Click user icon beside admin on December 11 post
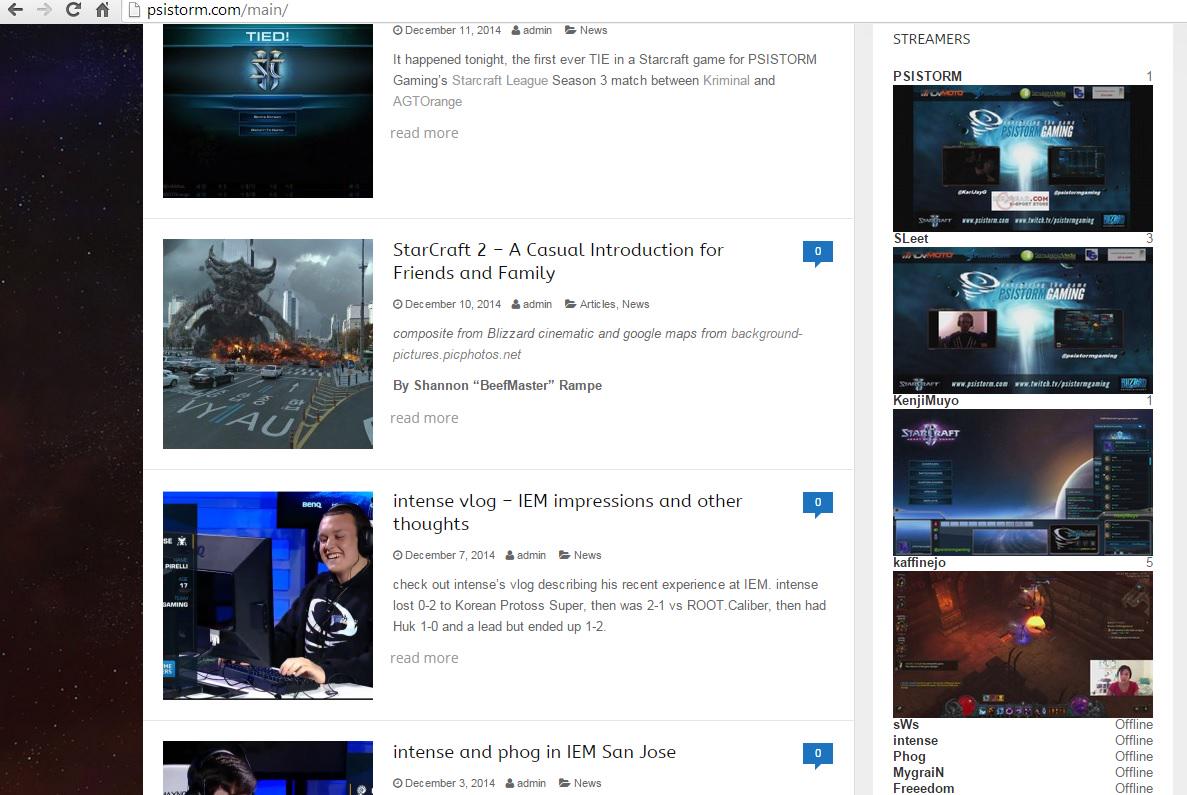 pyautogui.click(x=516, y=30)
